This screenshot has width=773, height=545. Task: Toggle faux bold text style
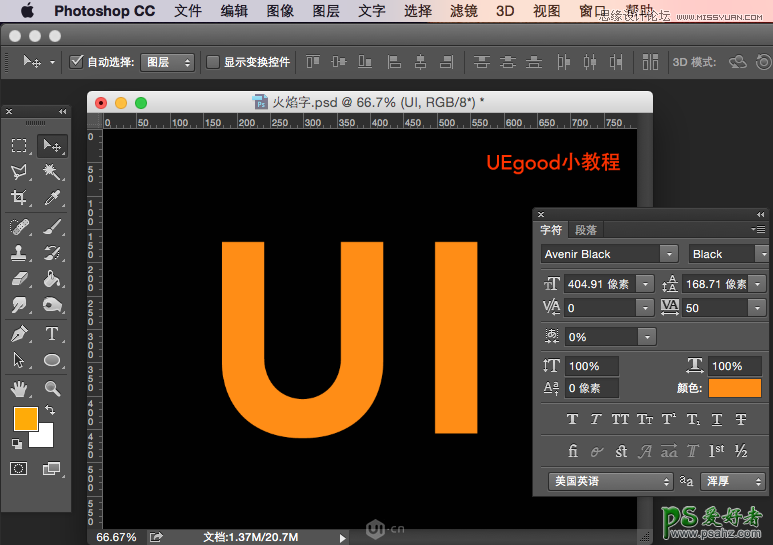pyautogui.click(x=572, y=420)
